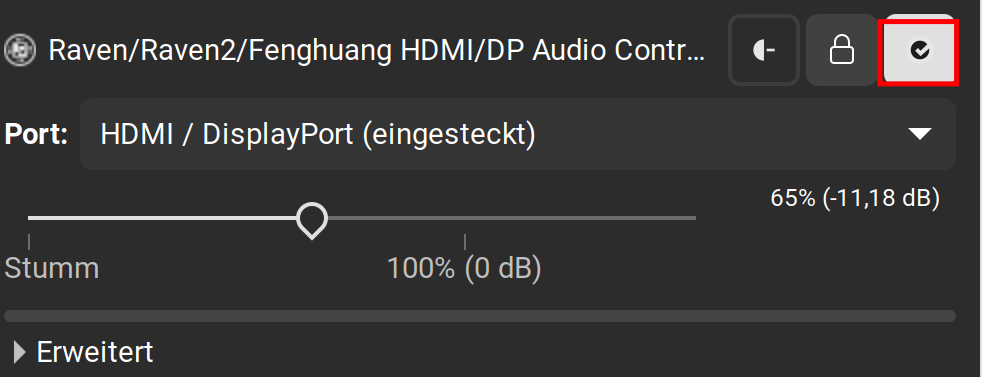Click the Erweitert label text
Viewport: 982px width, 377px height.
tap(95, 353)
